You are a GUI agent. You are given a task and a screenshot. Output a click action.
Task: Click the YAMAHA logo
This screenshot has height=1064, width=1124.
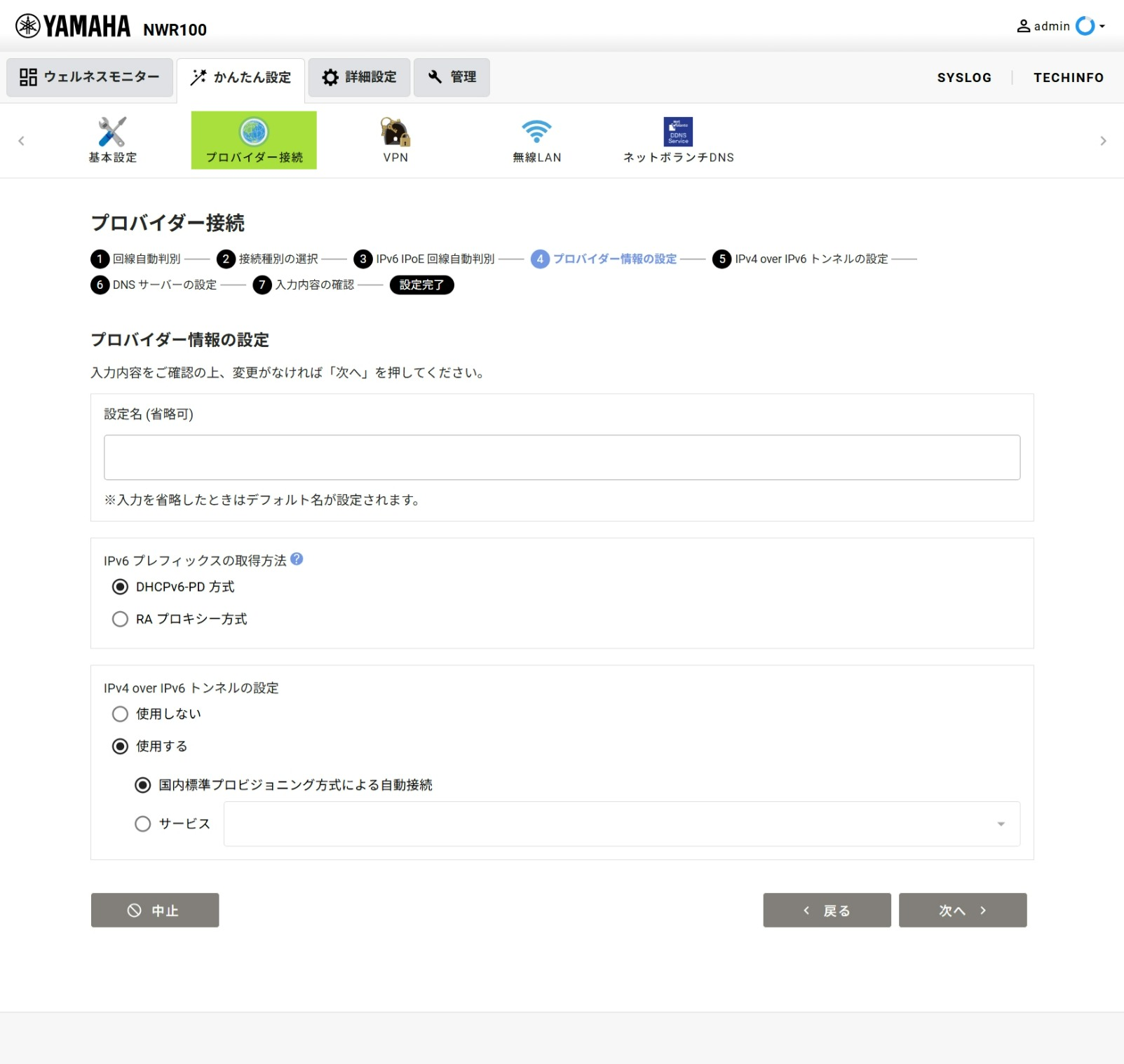click(x=73, y=27)
